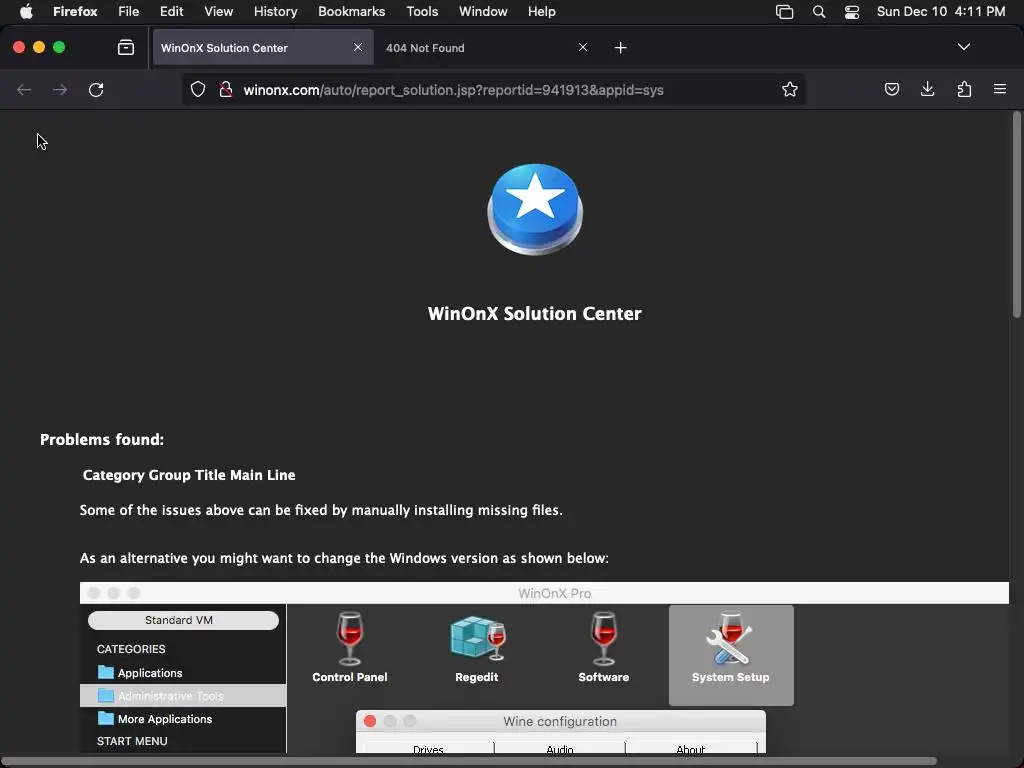Select the System Setup icon

(731, 655)
